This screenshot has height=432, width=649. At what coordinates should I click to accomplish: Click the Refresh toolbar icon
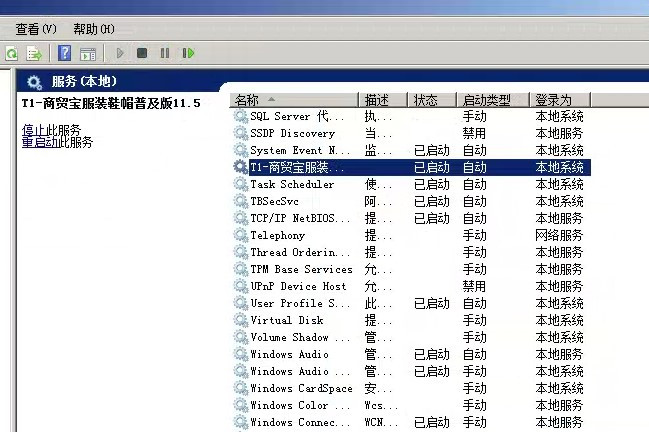(11, 53)
